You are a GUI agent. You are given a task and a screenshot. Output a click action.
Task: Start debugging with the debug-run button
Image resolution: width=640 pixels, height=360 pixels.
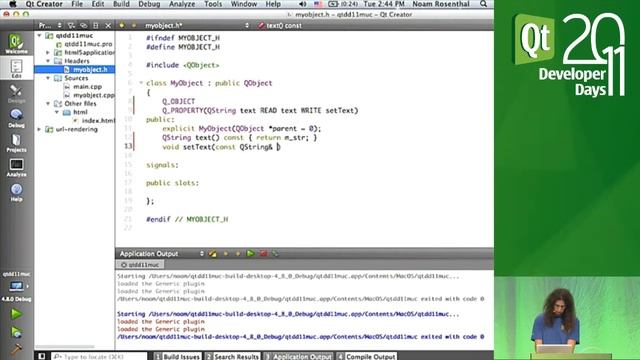[16, 332]
